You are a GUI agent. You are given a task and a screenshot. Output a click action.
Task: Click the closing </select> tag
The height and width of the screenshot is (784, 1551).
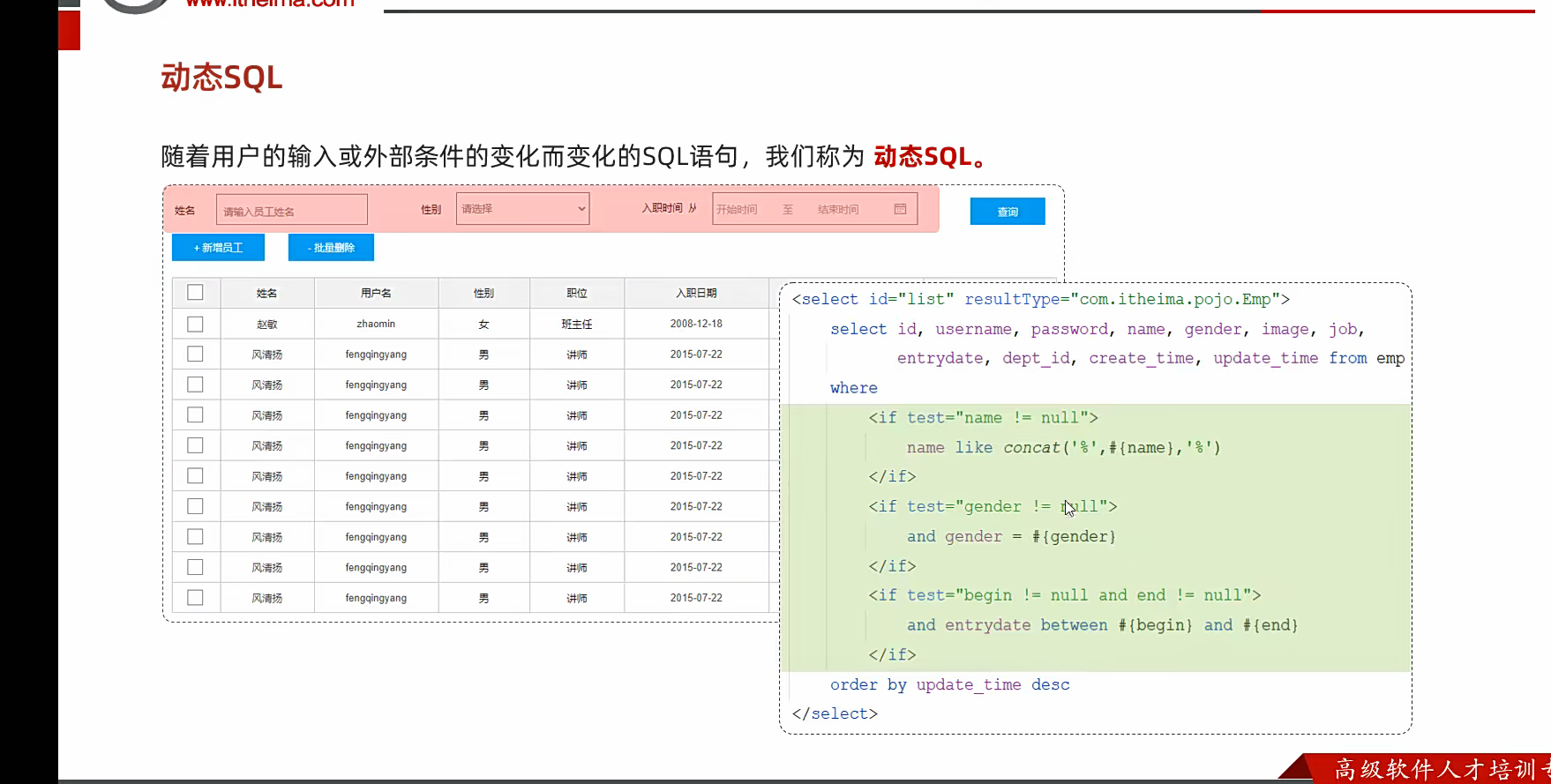pos(835,713)
